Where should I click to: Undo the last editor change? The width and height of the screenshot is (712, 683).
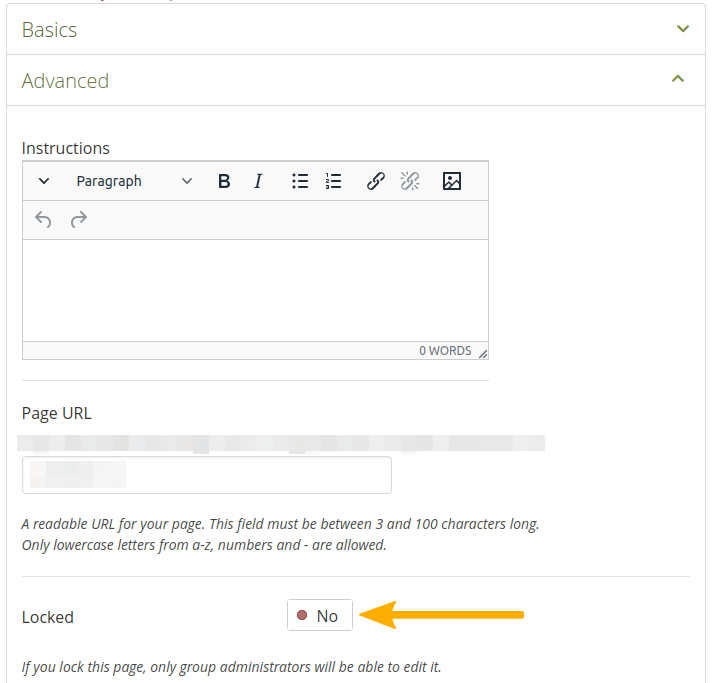point(43,219)
